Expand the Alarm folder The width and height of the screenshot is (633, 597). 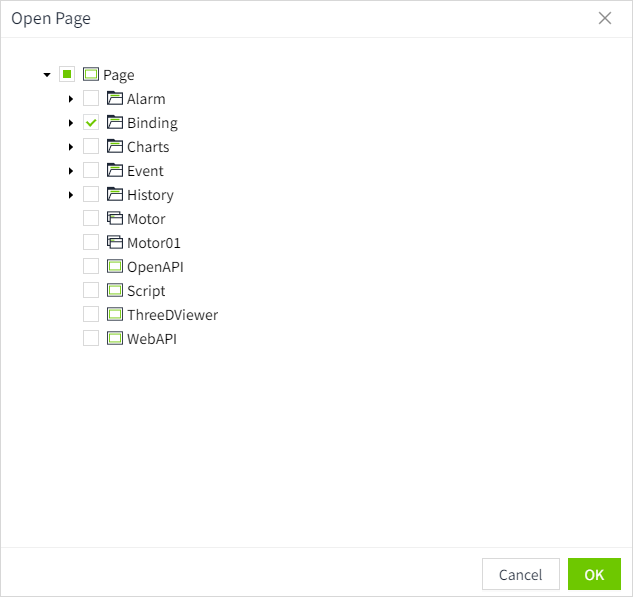pos(70,99)
